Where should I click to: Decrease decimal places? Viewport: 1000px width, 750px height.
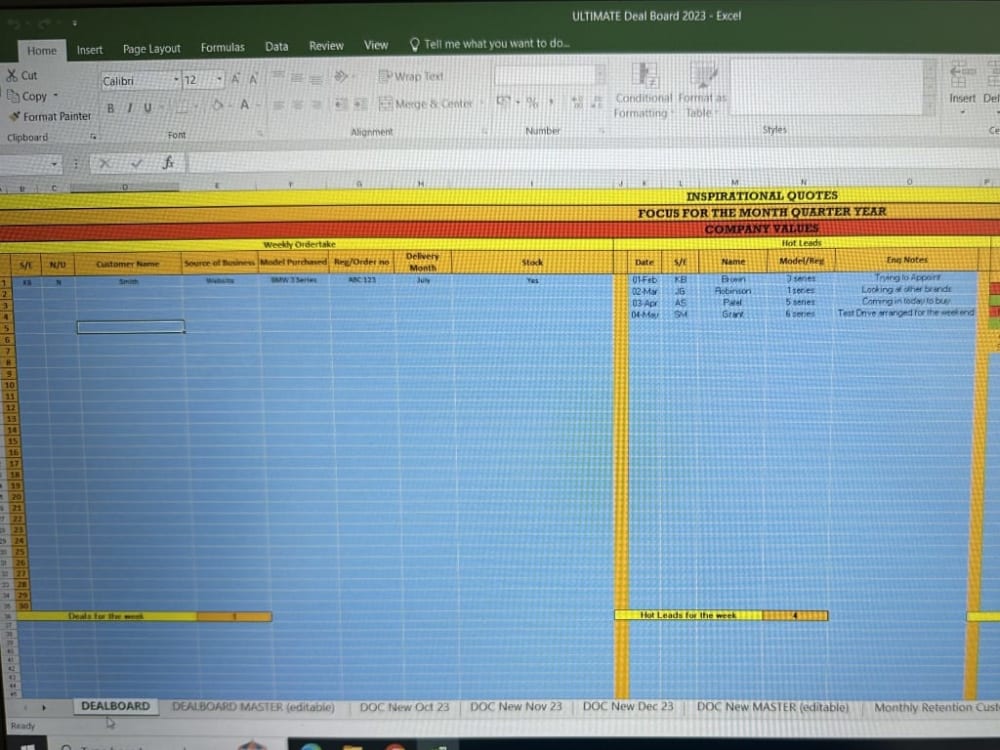tap(596, 102)
